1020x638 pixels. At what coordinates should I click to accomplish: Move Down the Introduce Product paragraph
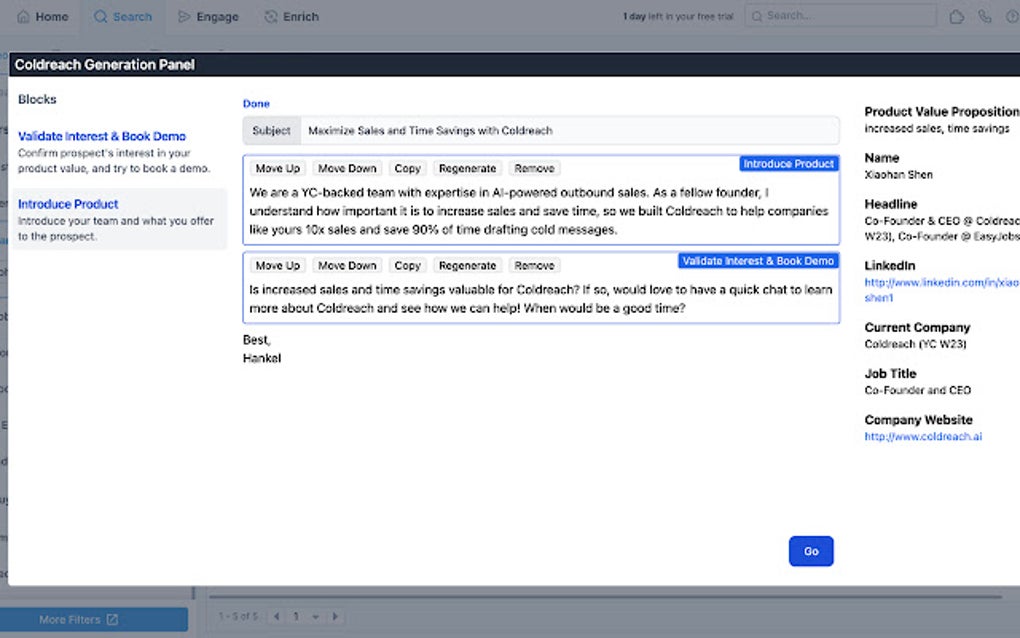tap(347, 168)
